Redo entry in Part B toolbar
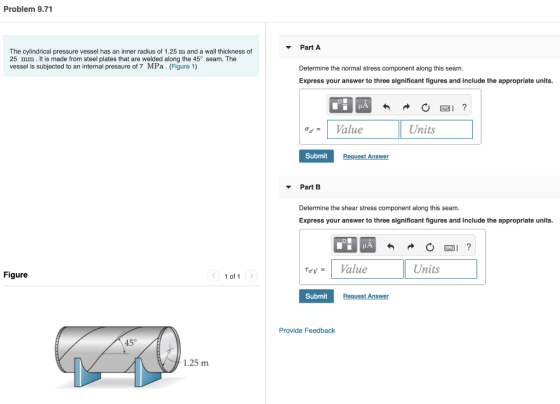This screenshot has height=404, width=560. click(411, 246)
